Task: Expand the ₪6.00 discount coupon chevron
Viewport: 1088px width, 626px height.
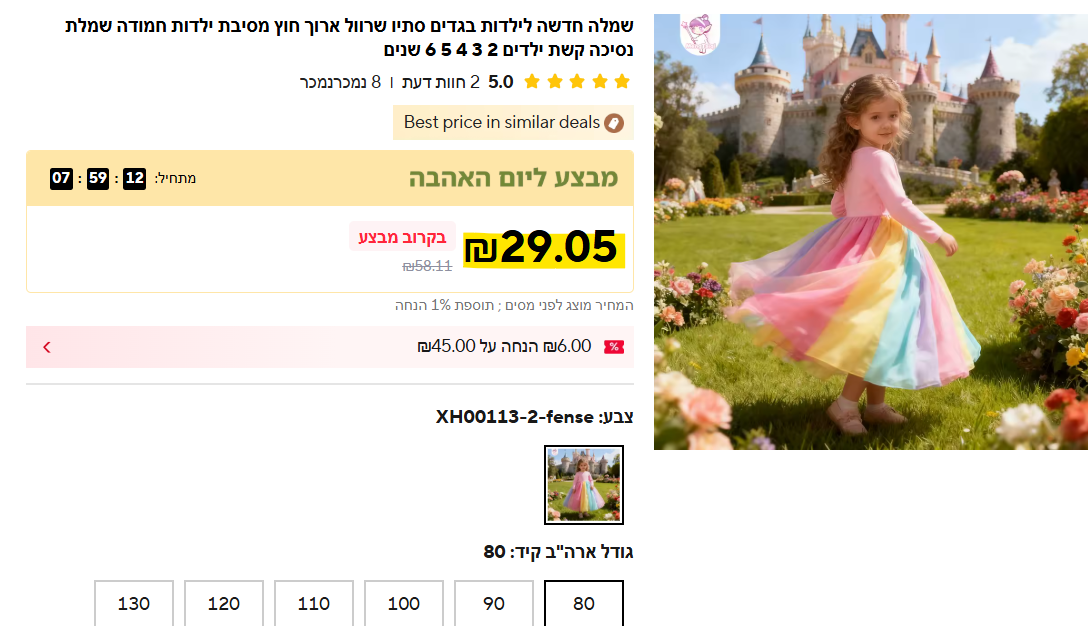Action: tap(46, 347)
